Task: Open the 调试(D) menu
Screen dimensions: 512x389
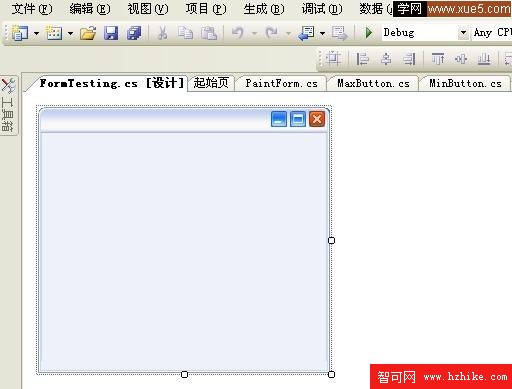Action: (322, 9)
